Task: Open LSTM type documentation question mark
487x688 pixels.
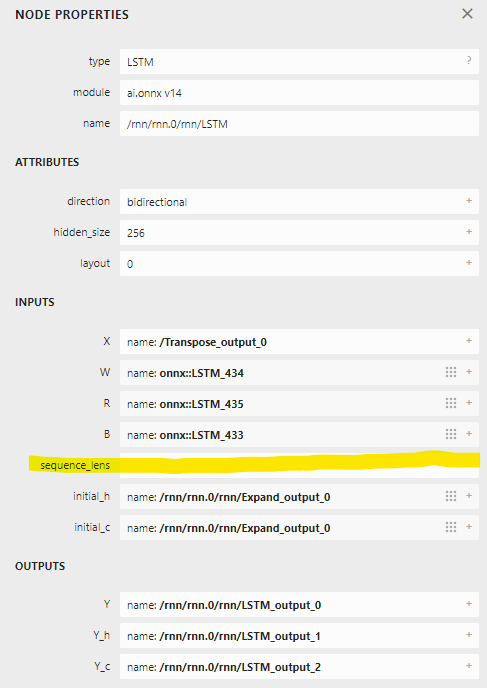Action: click(469, 61)
